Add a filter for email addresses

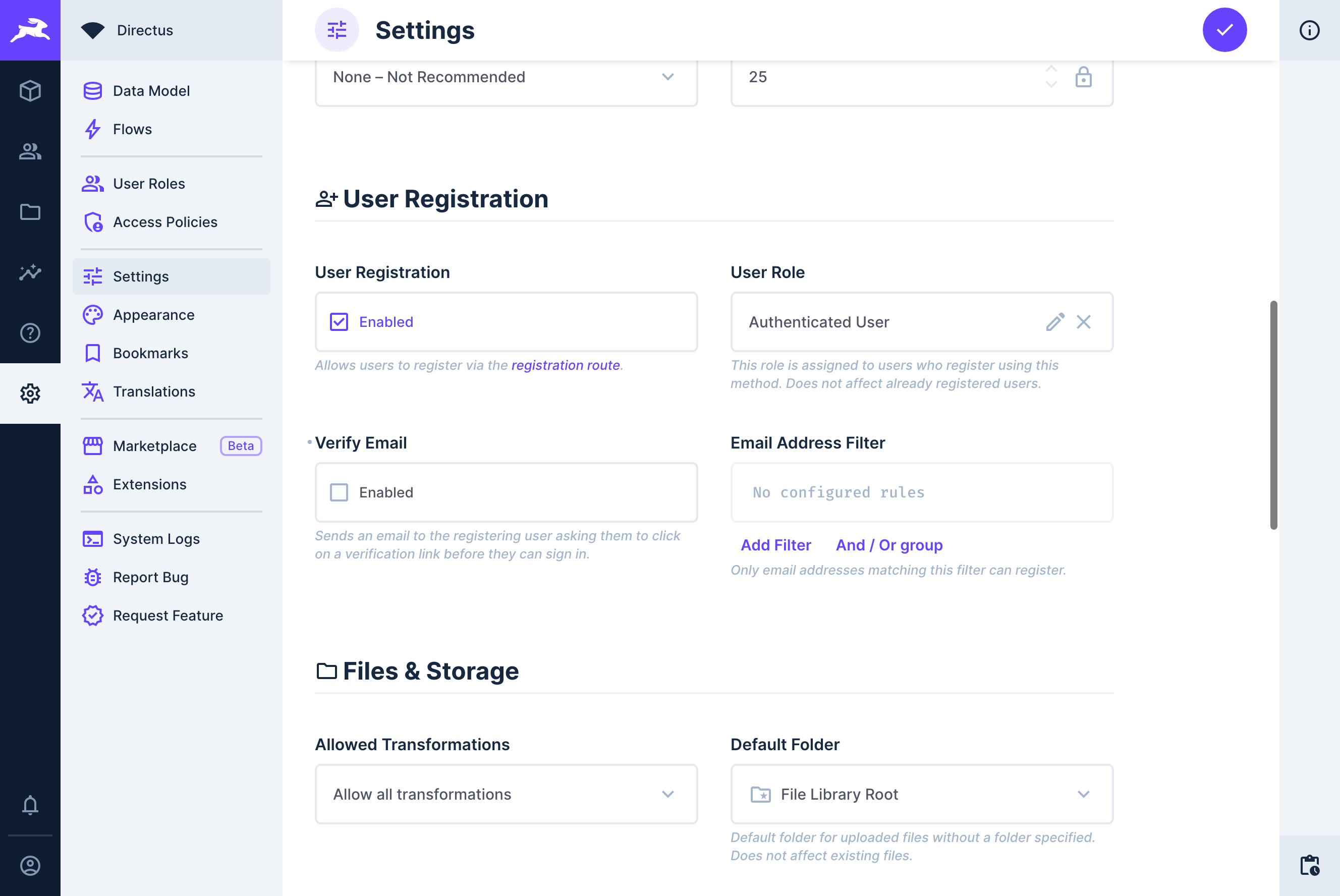tap(776, 544)
